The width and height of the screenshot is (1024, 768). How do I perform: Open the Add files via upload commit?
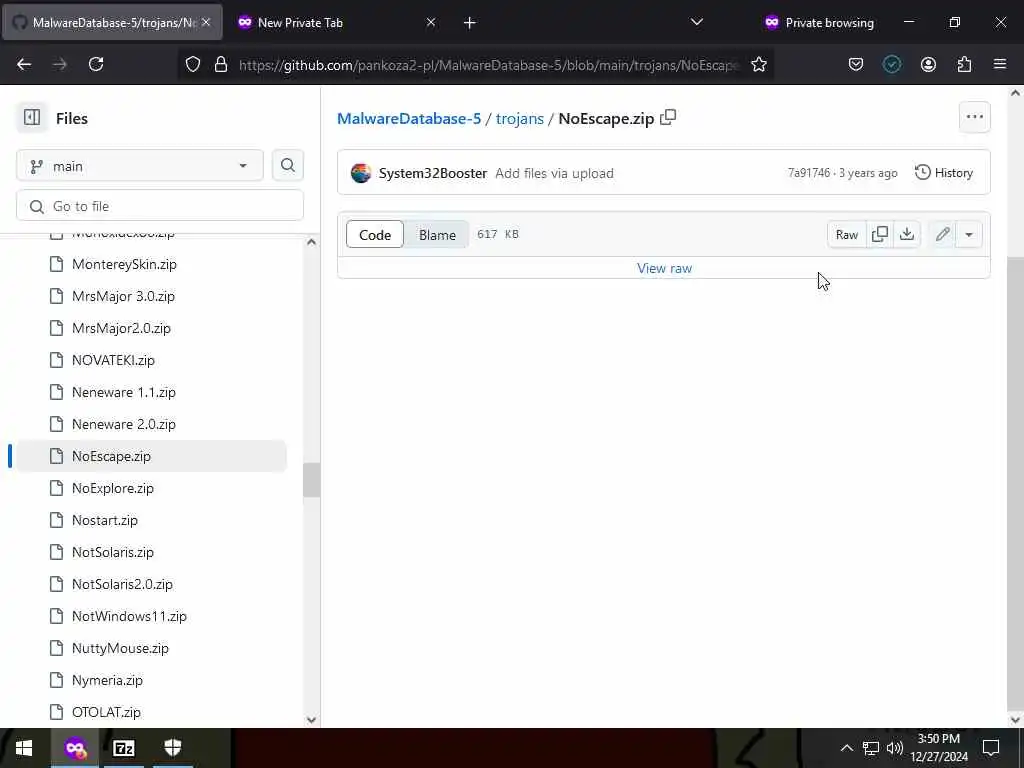tap(554, 173)
